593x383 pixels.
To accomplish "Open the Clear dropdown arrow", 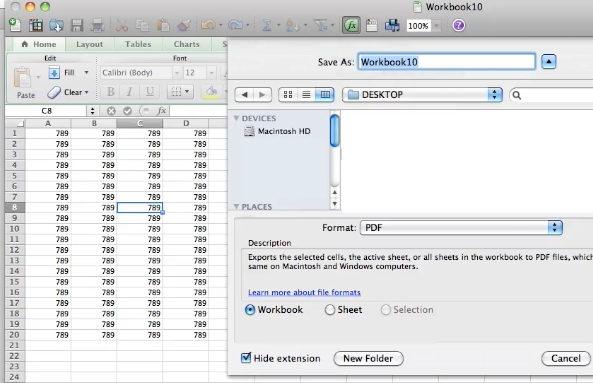I will pyautogui.click(x=87, y=92).
